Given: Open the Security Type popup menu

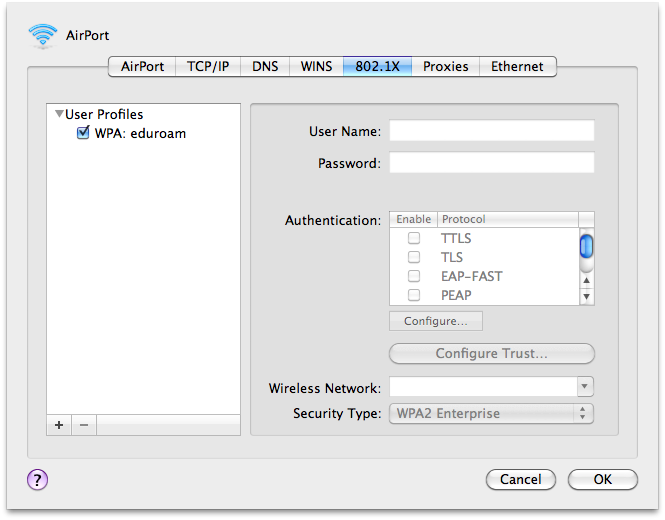Looking at the screenshot, I should tap(491, 413).
